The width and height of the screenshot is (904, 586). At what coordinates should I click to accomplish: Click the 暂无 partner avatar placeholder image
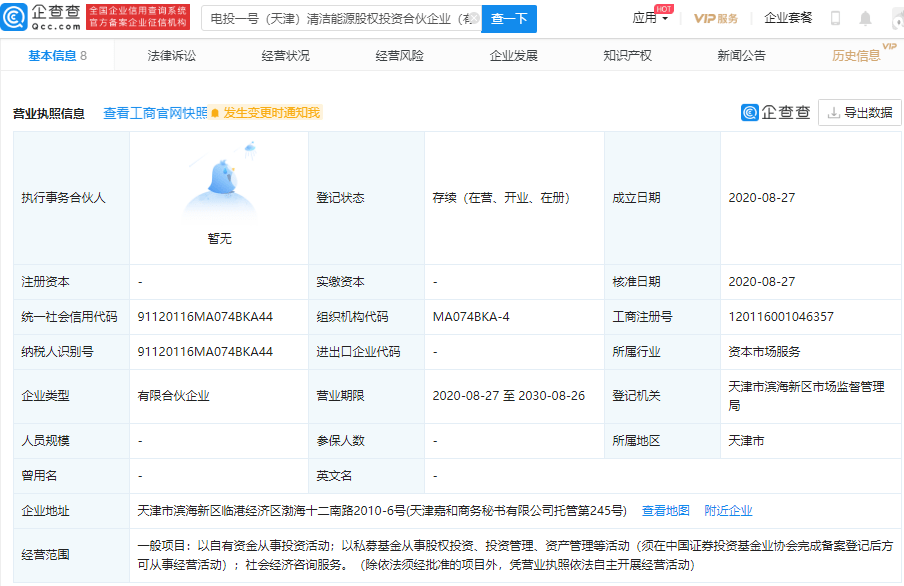[218, 188]
